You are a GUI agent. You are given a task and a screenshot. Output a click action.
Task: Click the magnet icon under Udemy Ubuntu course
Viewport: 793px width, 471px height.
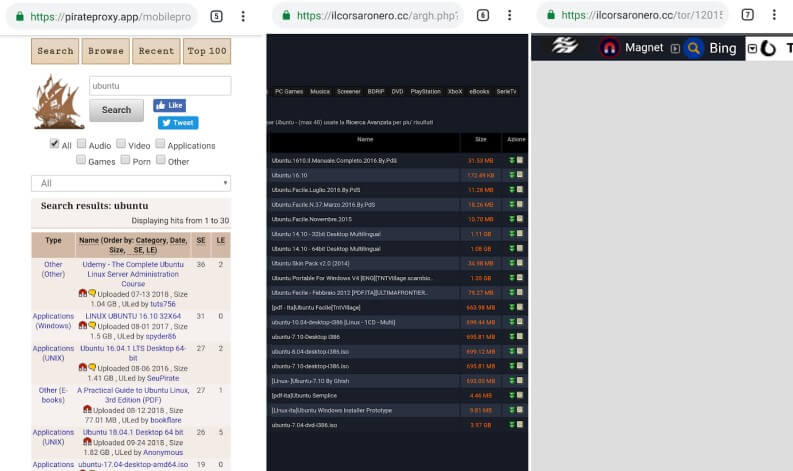[x=83, y=293]
